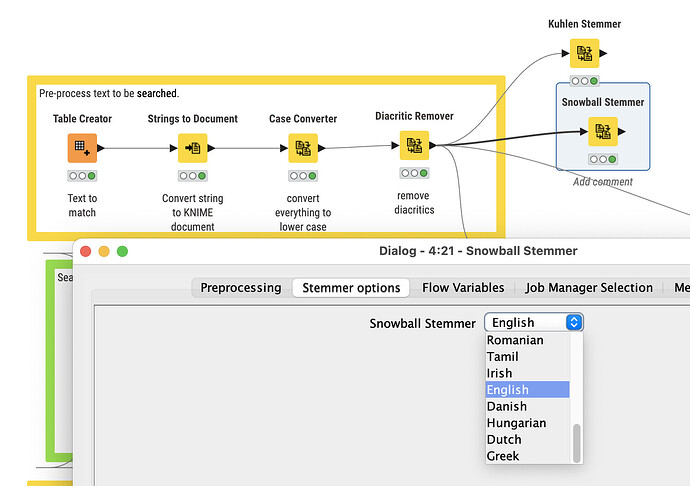Click the 'Text to match' node comment
Viewport: 690px width, 486px height.
pos(82,205)
